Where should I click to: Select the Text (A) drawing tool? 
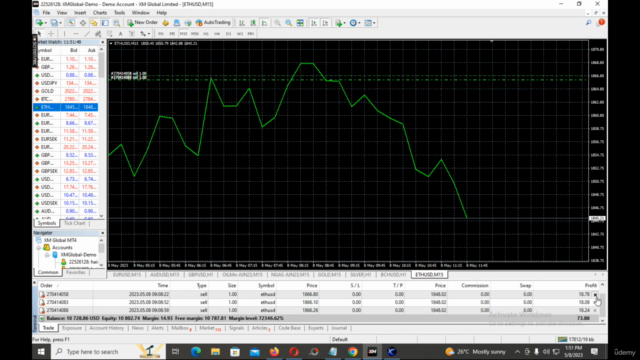pos(120,33)
